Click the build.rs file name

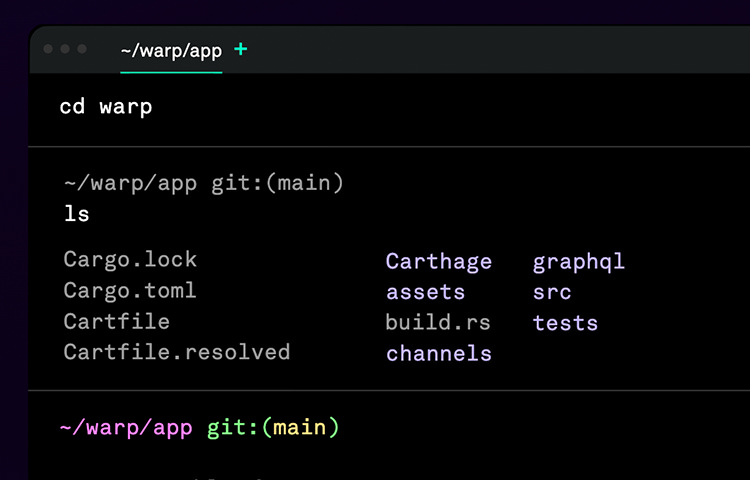pos(438,322)
